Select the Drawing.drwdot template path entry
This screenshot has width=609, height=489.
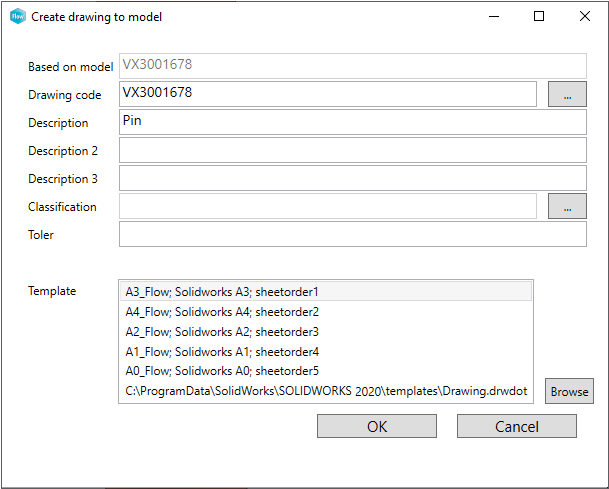[x=325, y=391]
